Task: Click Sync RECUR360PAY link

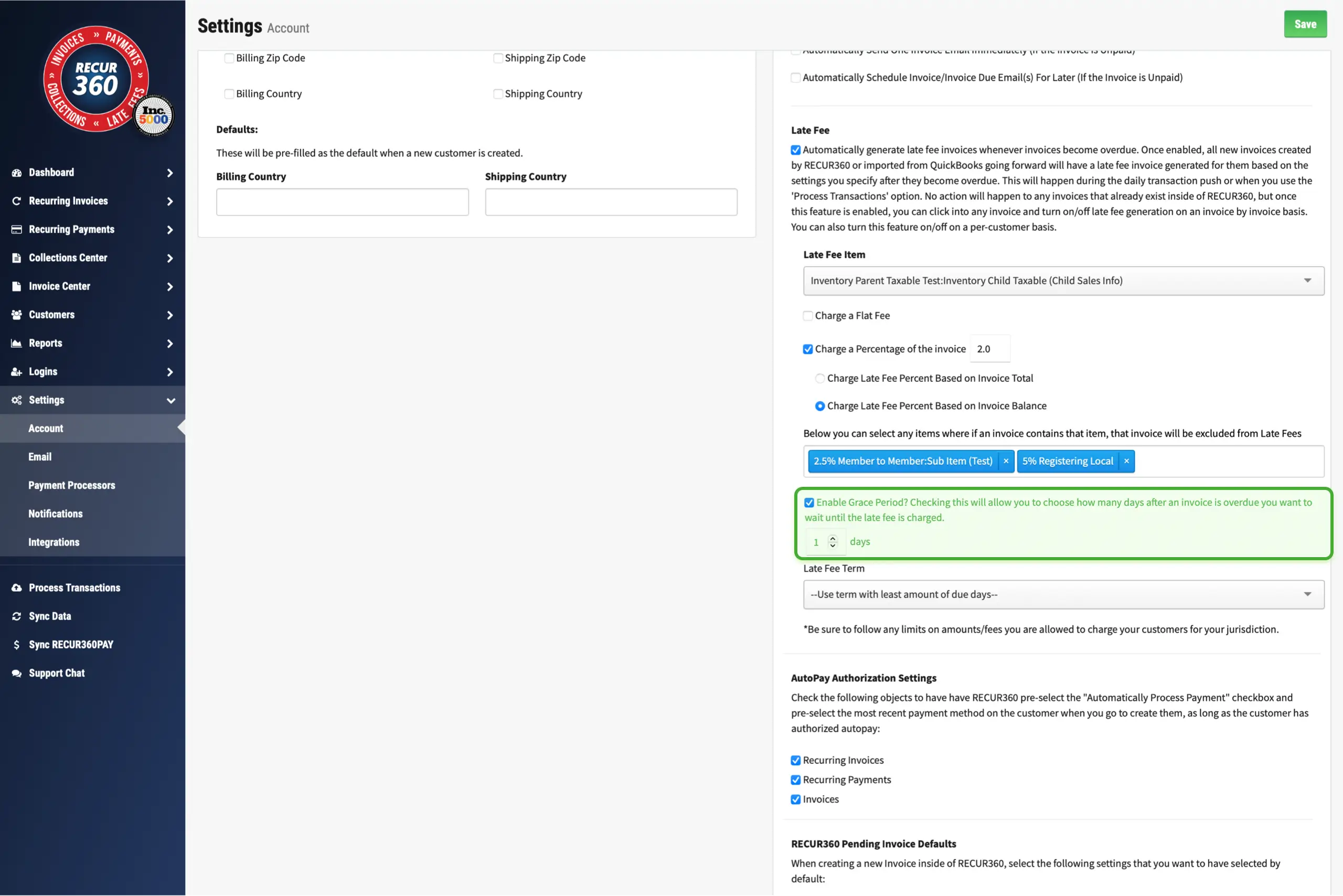Action: point(71,645)
